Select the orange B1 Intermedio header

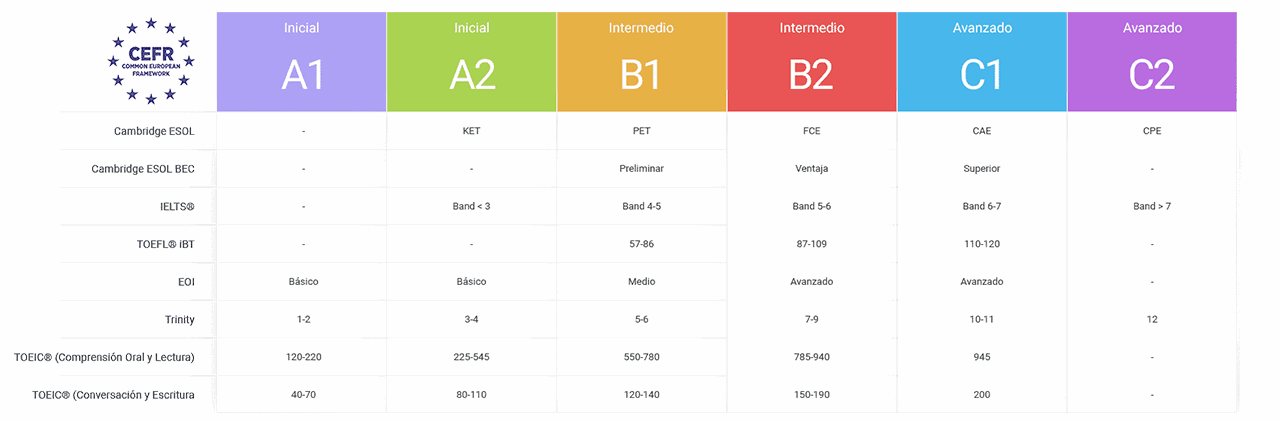click(642, 62)
